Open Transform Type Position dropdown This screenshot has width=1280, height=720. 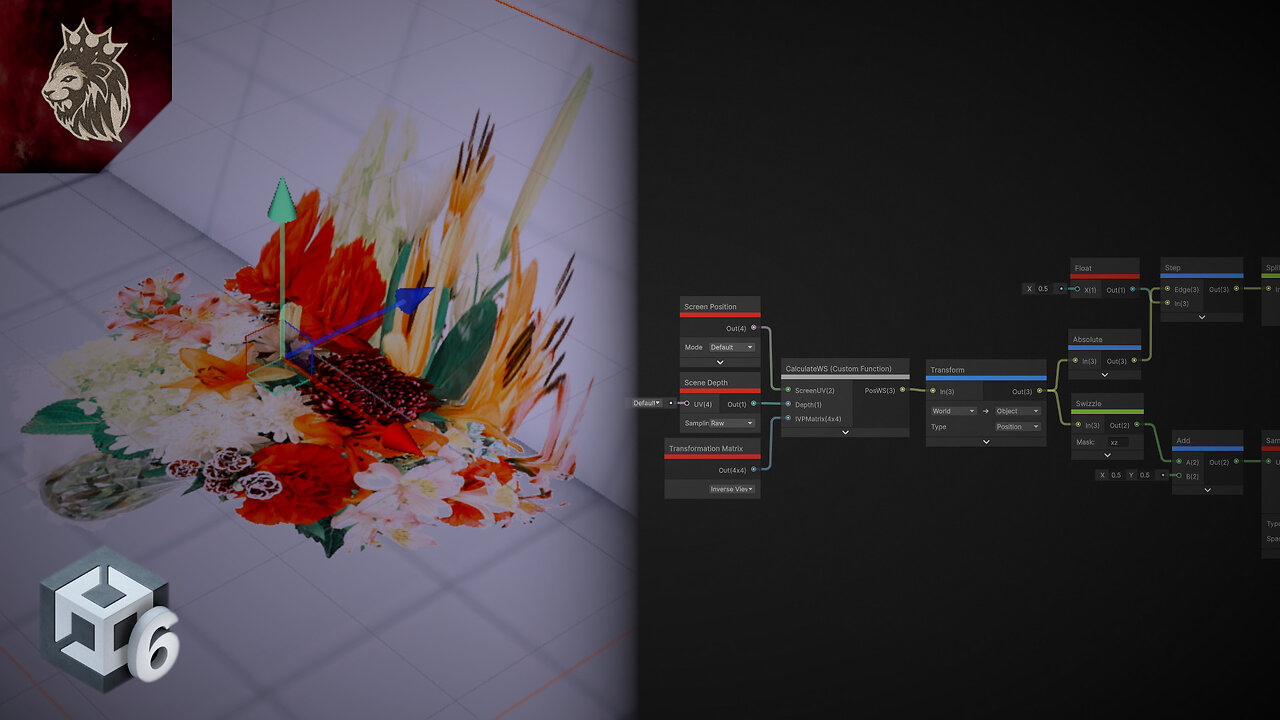1018,427
